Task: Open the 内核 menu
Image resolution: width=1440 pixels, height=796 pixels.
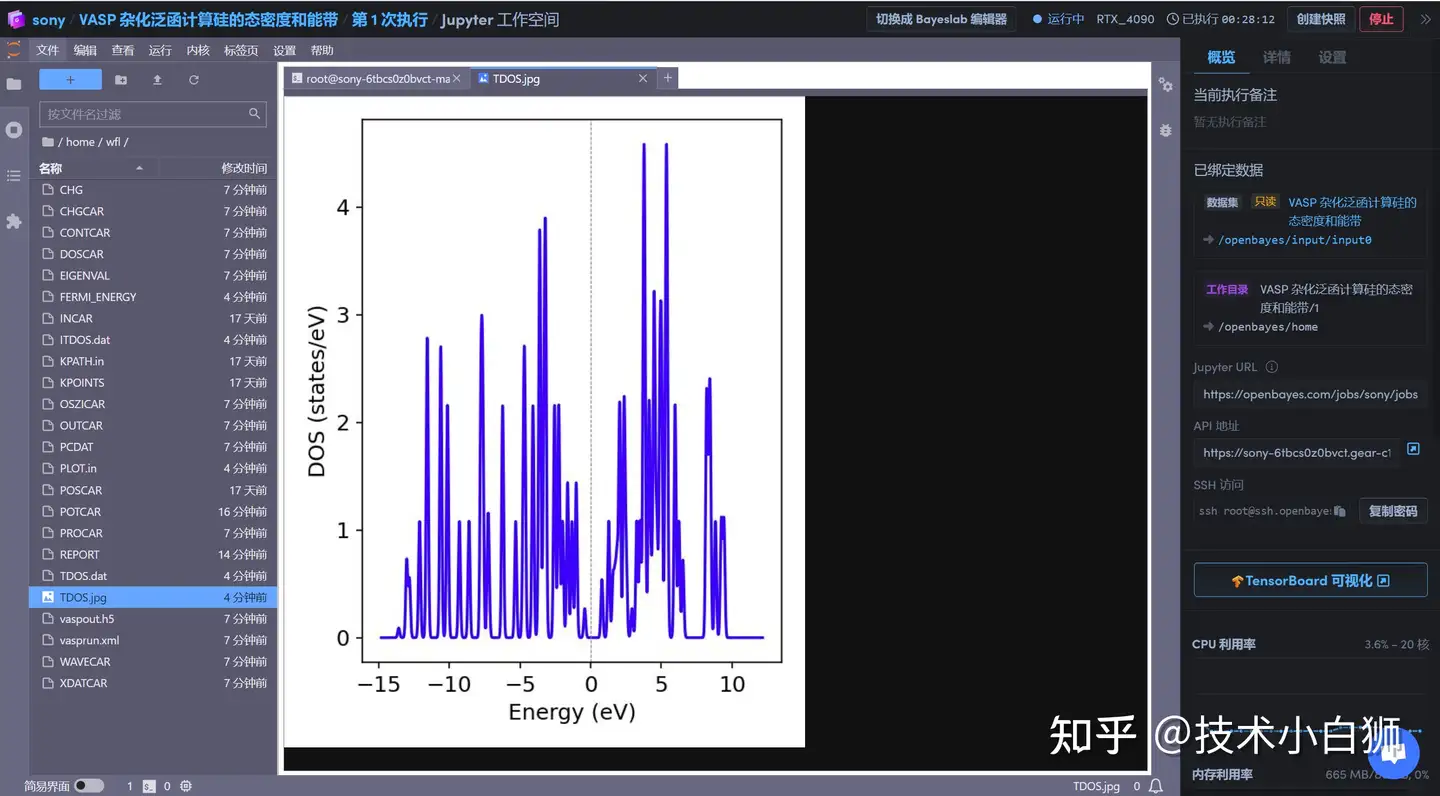Action: point(198,50)
